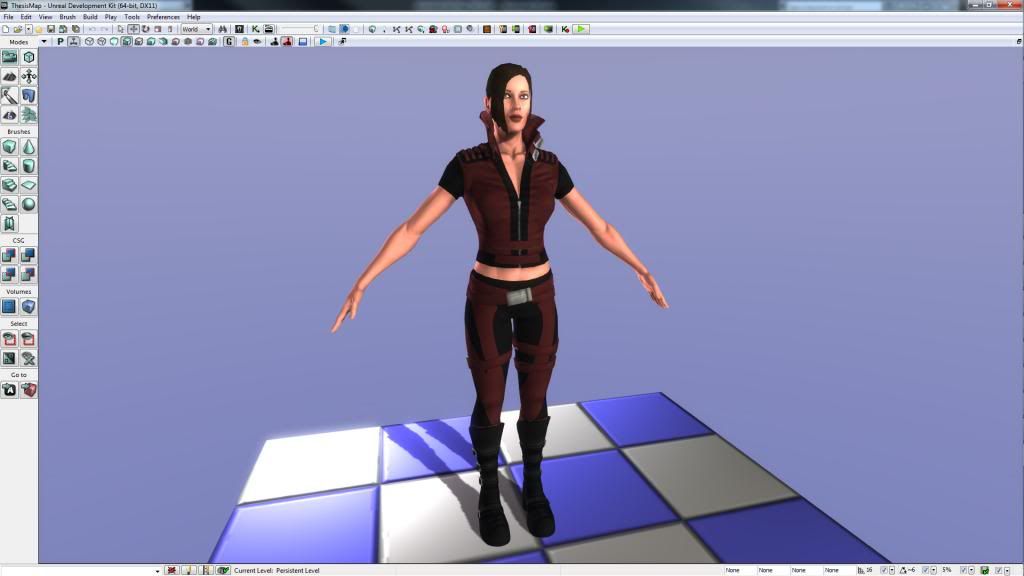
Task: Click the CSG Subtract button
Action: pos(29,256)
